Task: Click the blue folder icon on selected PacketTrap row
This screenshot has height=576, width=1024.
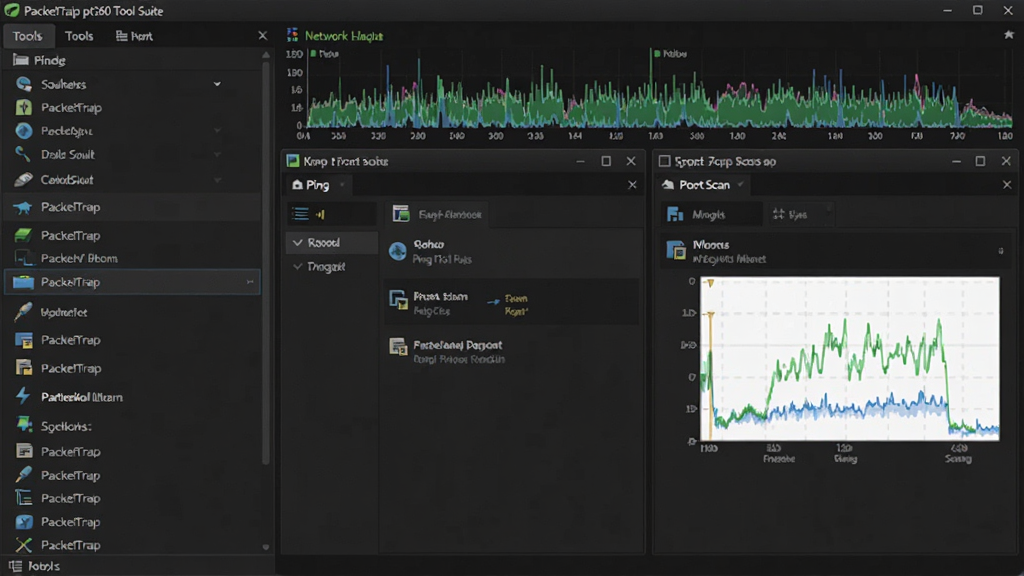Action: click(24, 281)
